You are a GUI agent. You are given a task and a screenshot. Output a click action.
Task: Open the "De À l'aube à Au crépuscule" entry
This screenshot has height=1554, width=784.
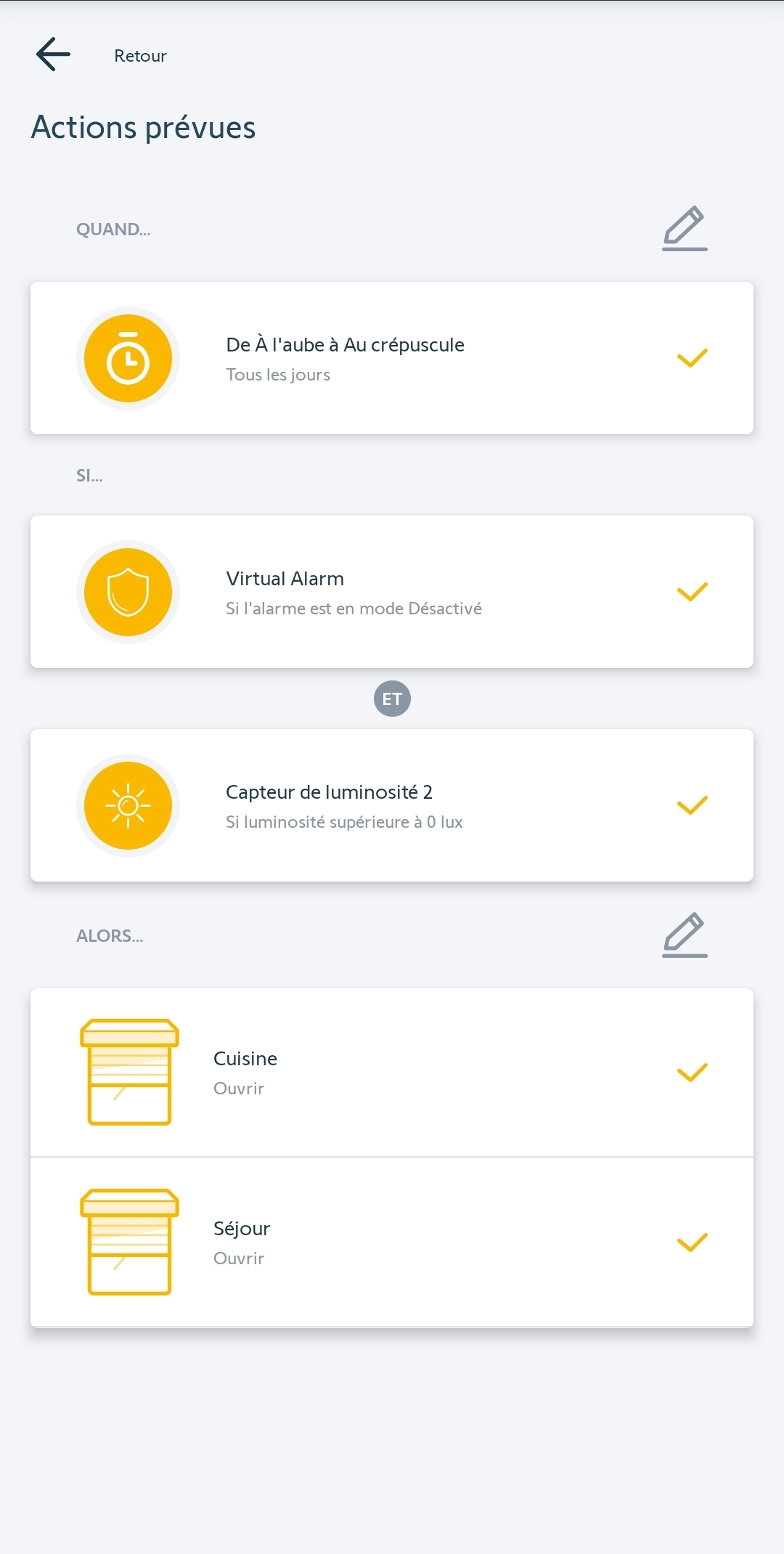(345, 345)
